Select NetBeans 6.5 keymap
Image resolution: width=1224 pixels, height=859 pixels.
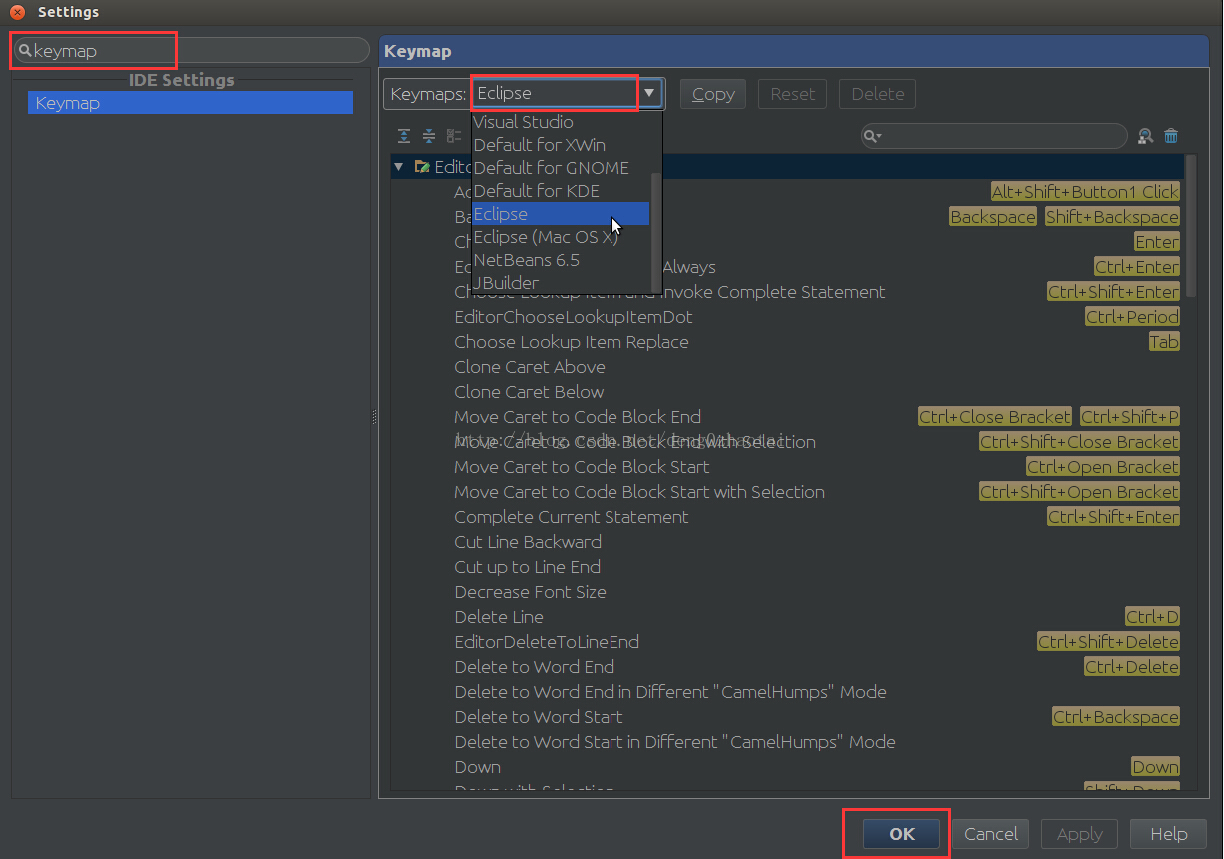(560, 260)
